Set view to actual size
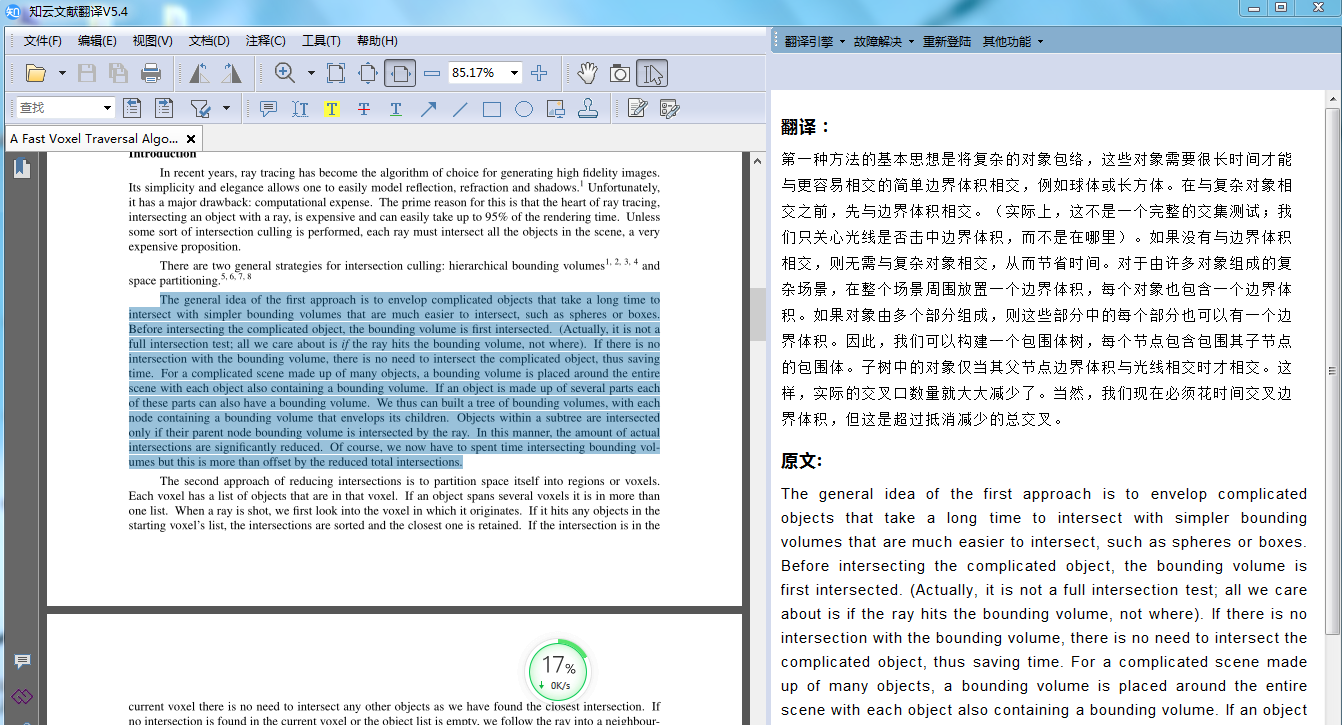 pyautogui.click(x=336, y=73)
